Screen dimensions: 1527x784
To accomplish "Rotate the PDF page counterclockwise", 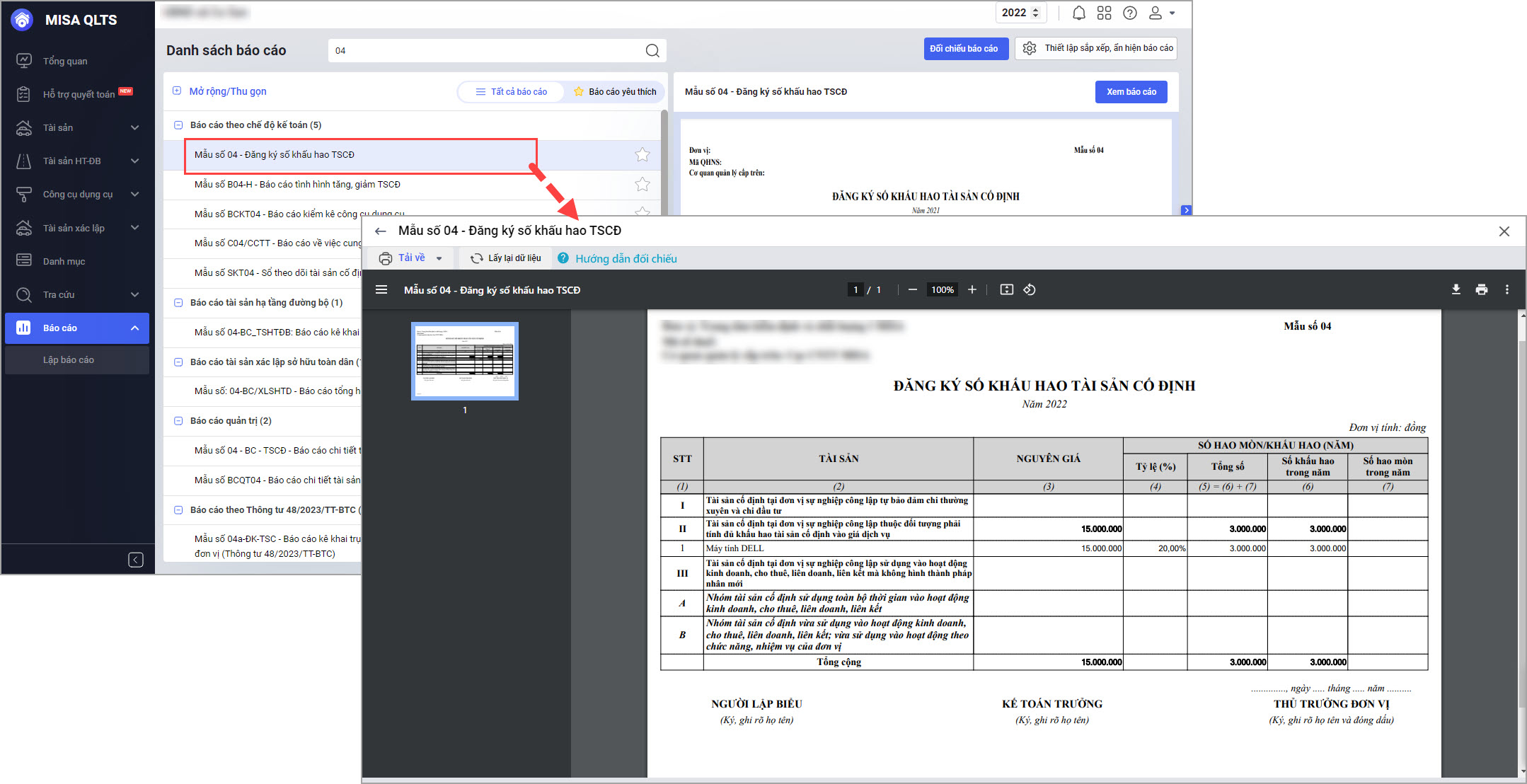I will click(1030, 289).
